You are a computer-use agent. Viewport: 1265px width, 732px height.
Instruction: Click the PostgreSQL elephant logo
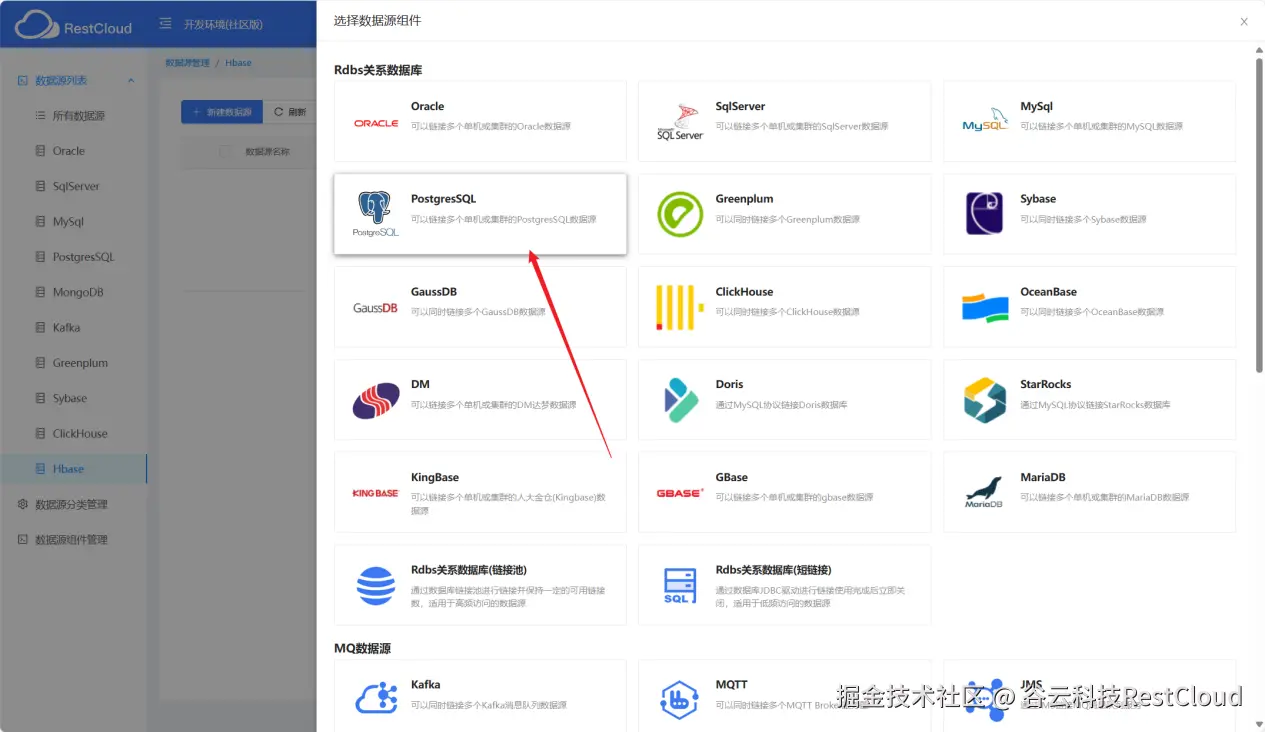[376, 214]
